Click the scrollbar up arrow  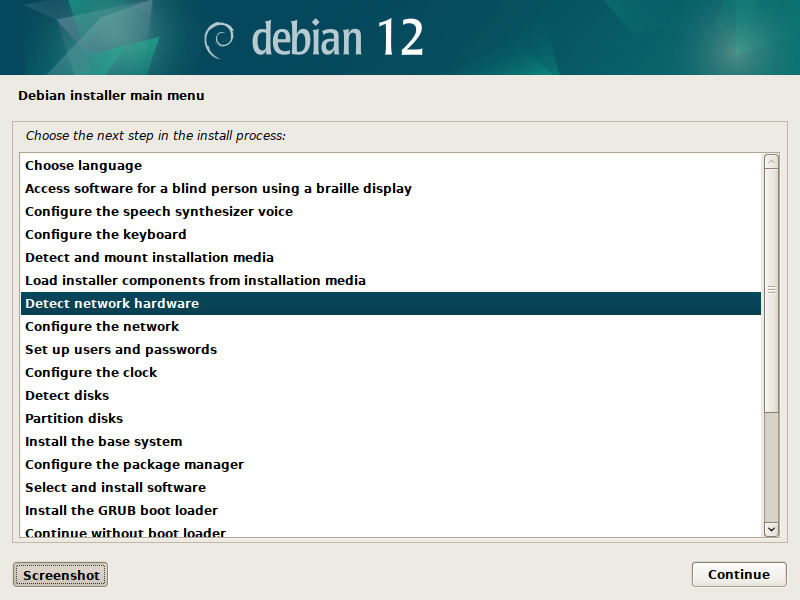point(771,162)
